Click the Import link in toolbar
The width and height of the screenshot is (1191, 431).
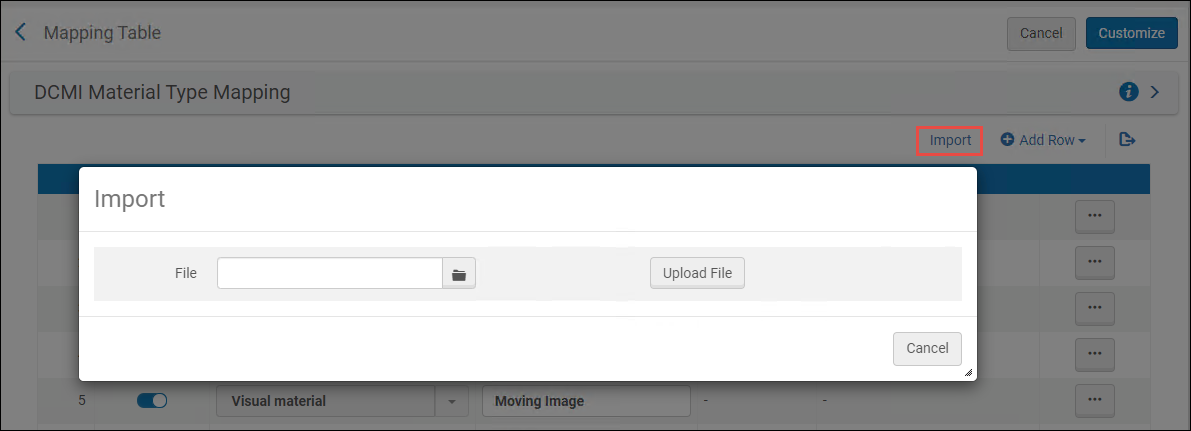coord(950,140)
